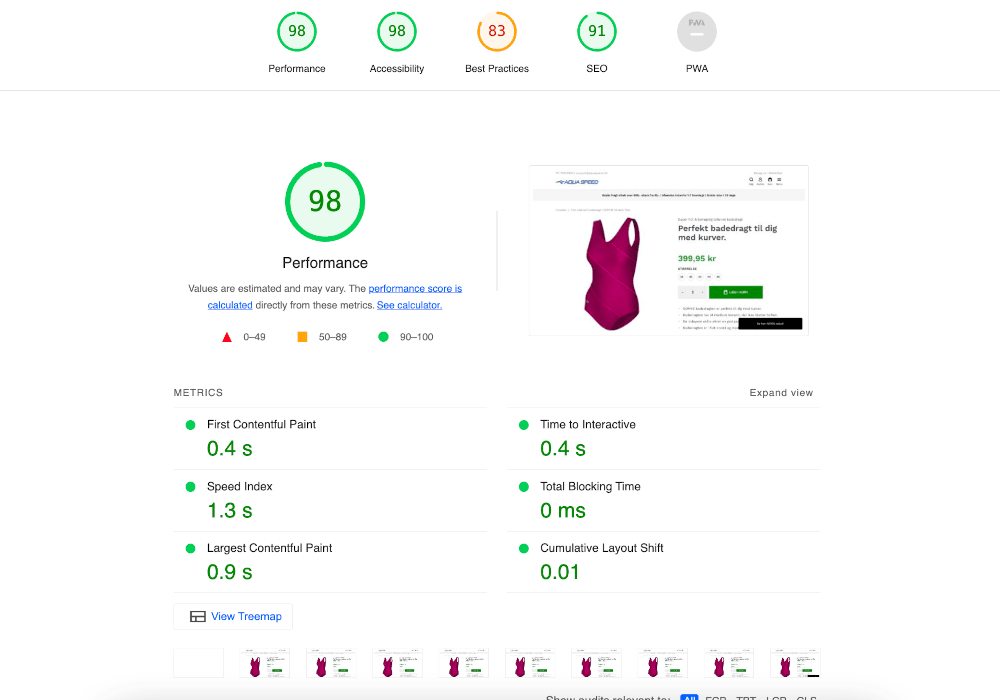Click the large 98 Performance gauge

325,201
